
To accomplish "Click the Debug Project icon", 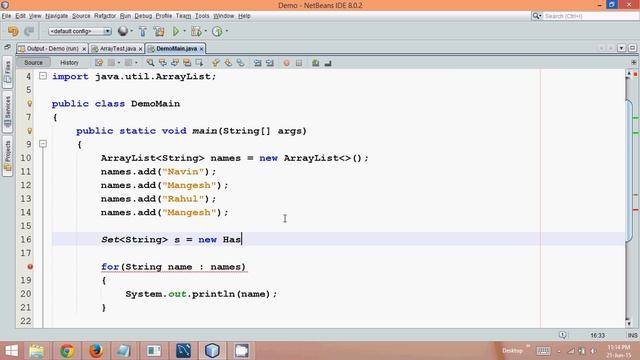I will click(x=196, y=31).
